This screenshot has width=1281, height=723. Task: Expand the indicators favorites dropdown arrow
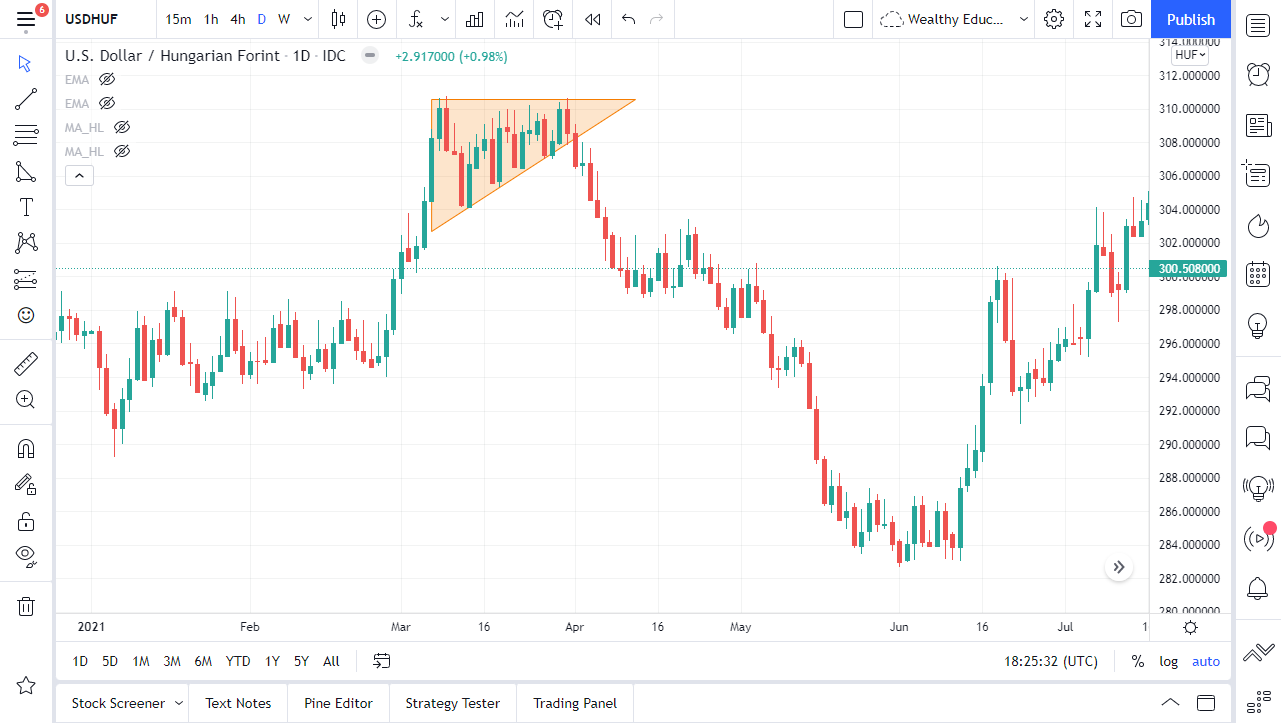coord(445,19)
